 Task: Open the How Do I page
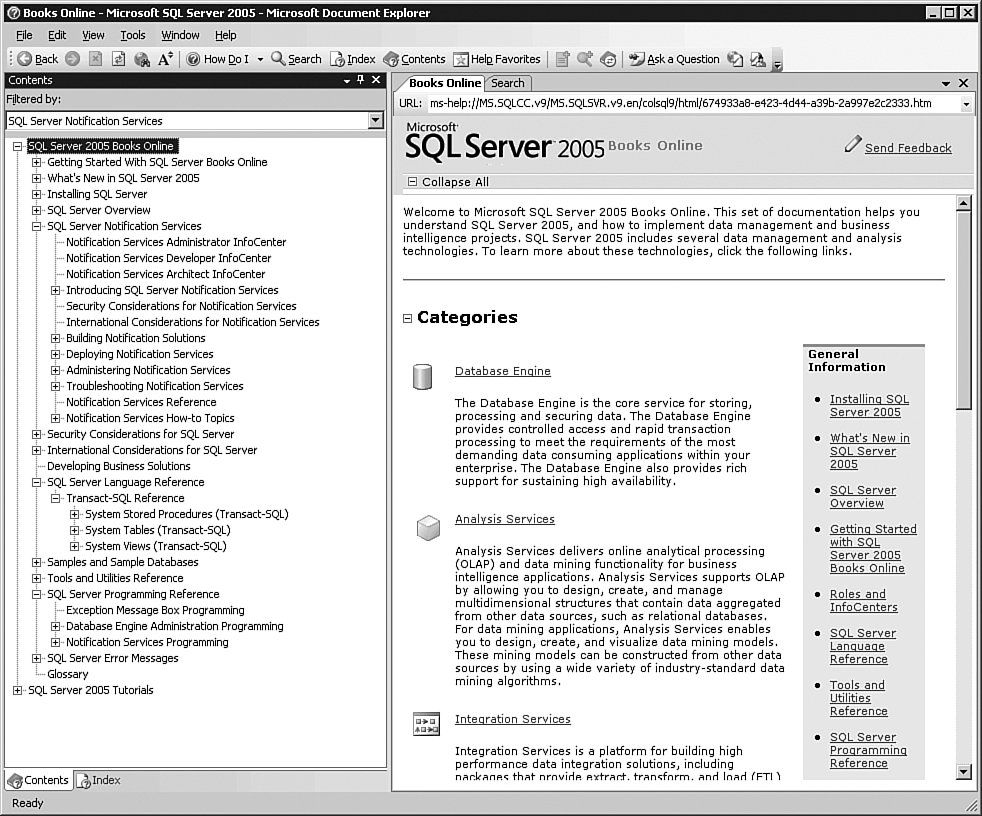pyautogui.click(x=218, y=59)
